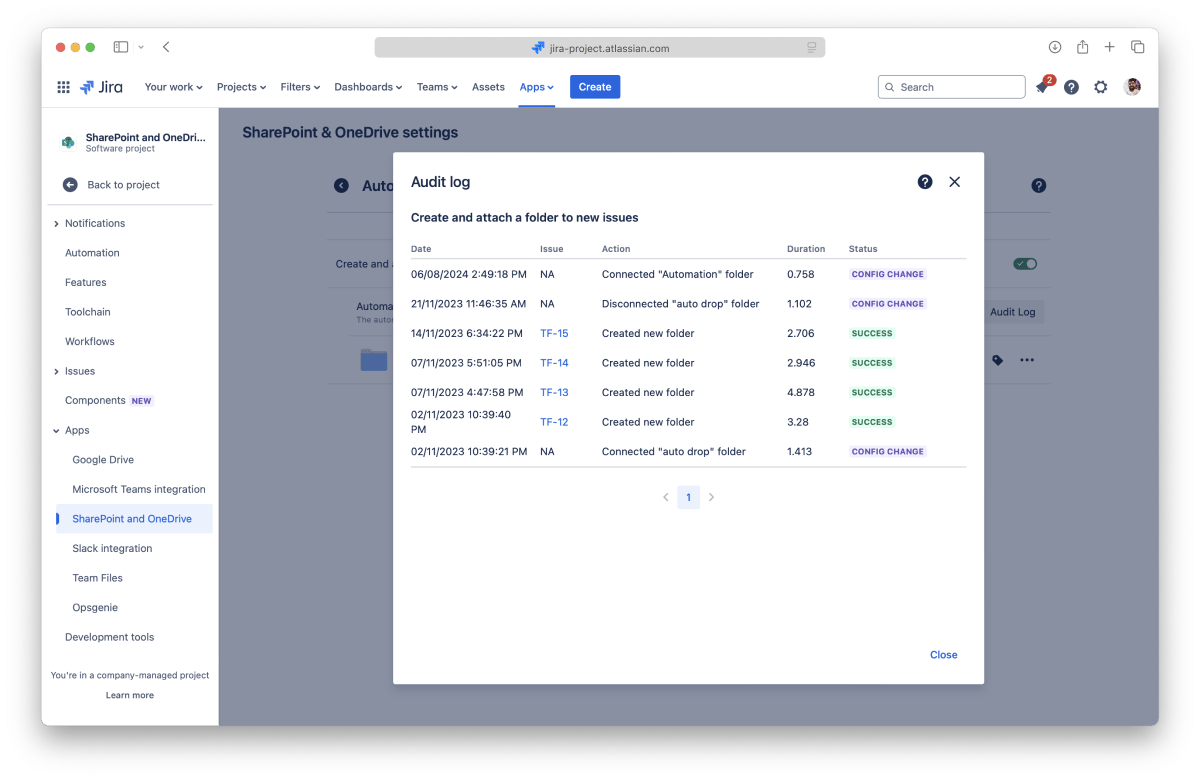This screenshot has width=1200, height=781.
Task: Click the blue Create button
Action: coord(594,87)
